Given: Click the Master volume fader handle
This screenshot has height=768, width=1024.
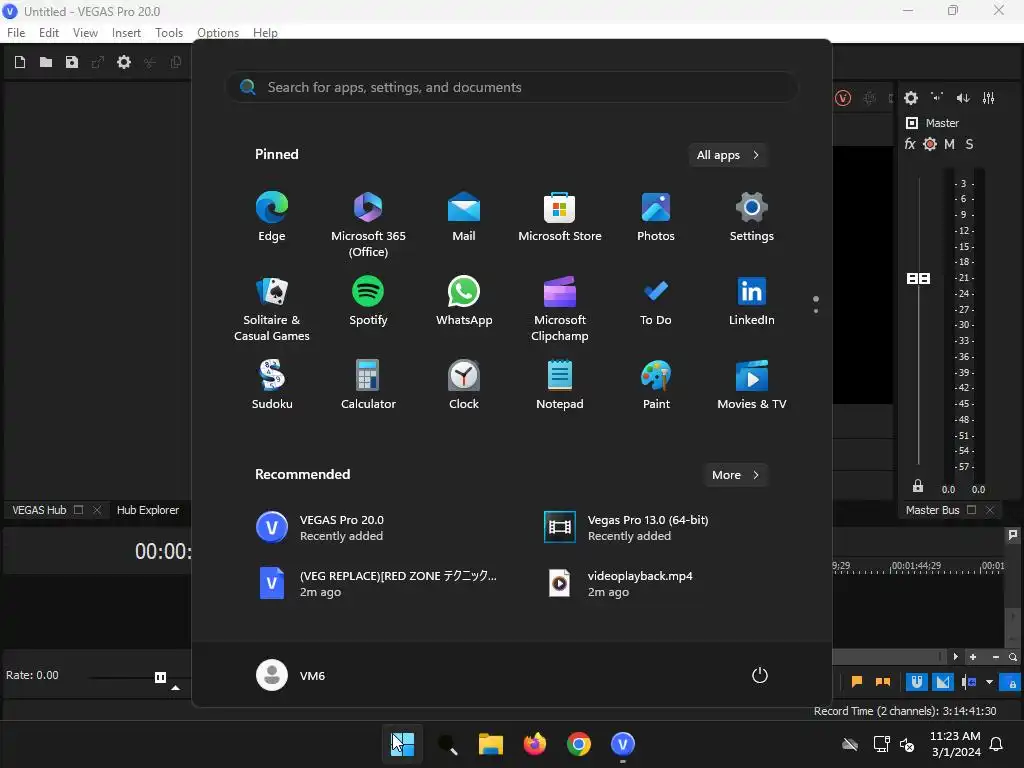Looking at the screenshot, I should [918, 279].
